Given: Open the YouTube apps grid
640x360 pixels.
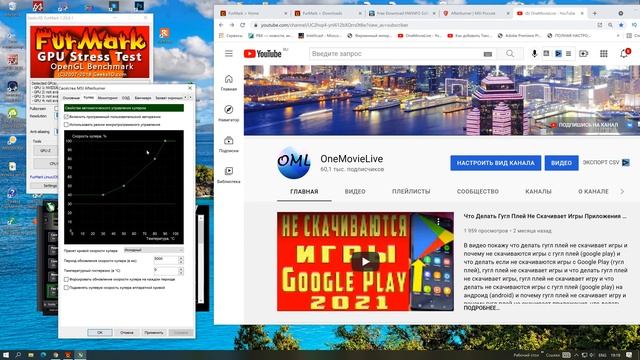Looking at the screenshot, I should pos(604,53).
